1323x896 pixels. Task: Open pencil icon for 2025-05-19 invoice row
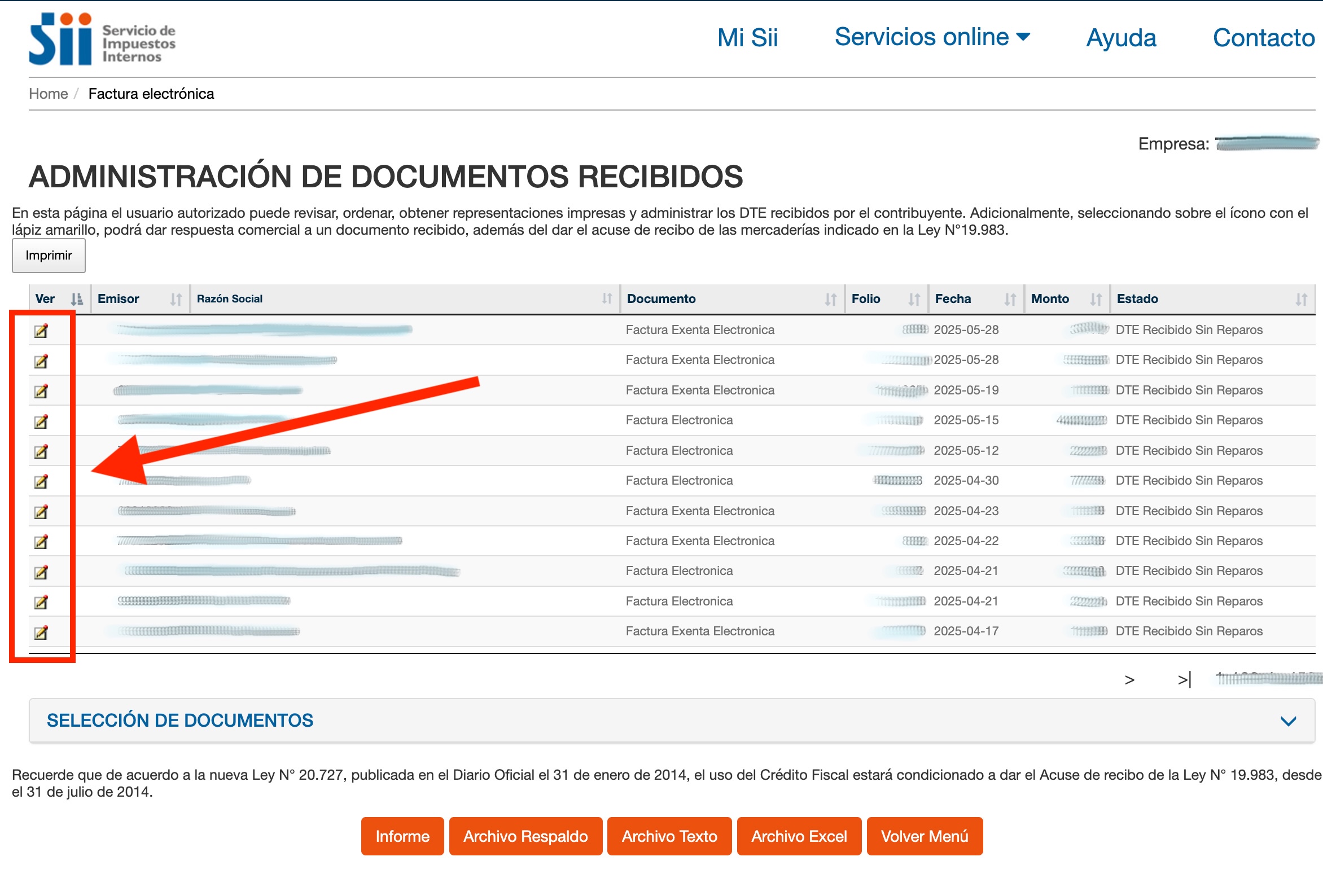41,391
